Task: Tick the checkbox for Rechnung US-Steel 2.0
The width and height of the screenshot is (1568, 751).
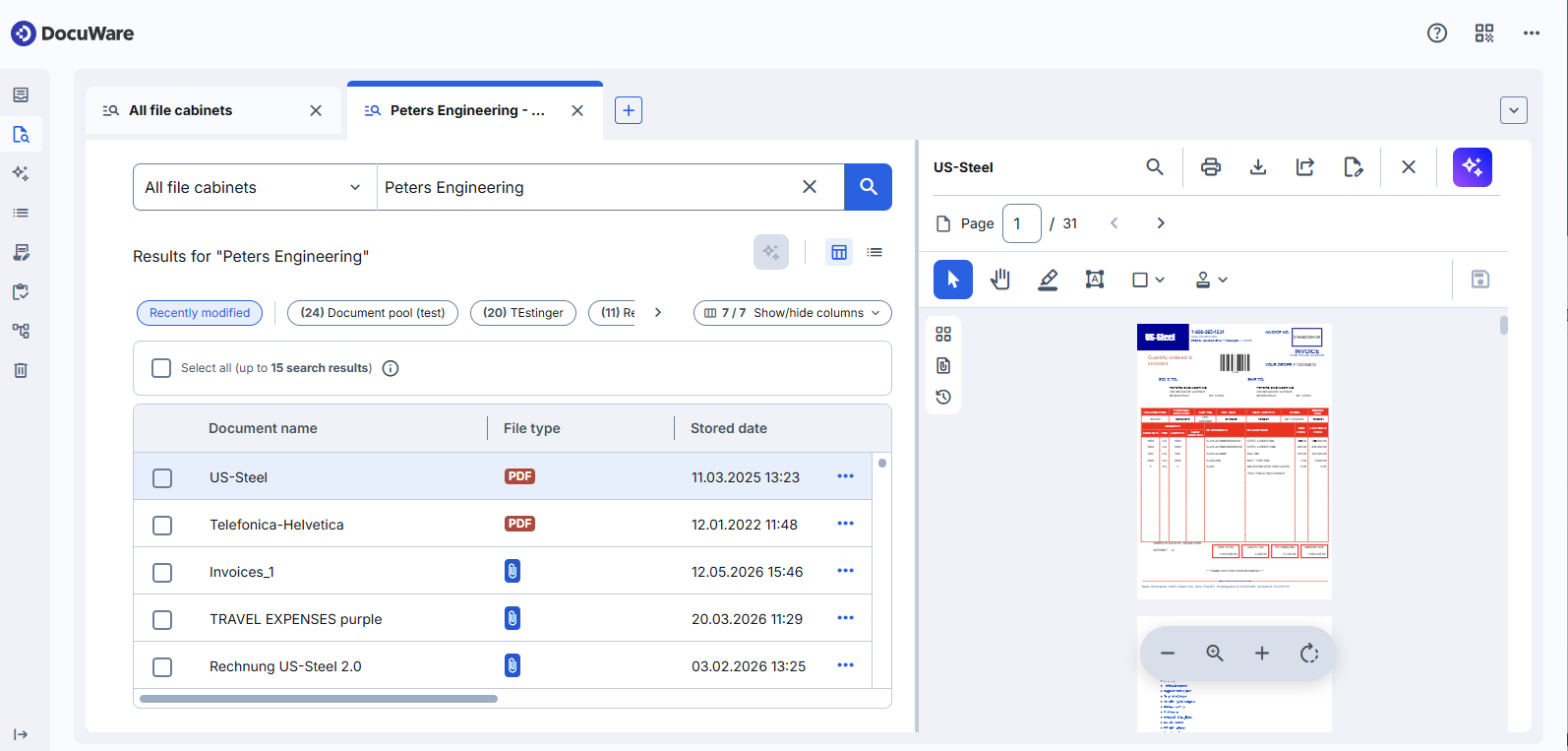Action: coord(162,666)
